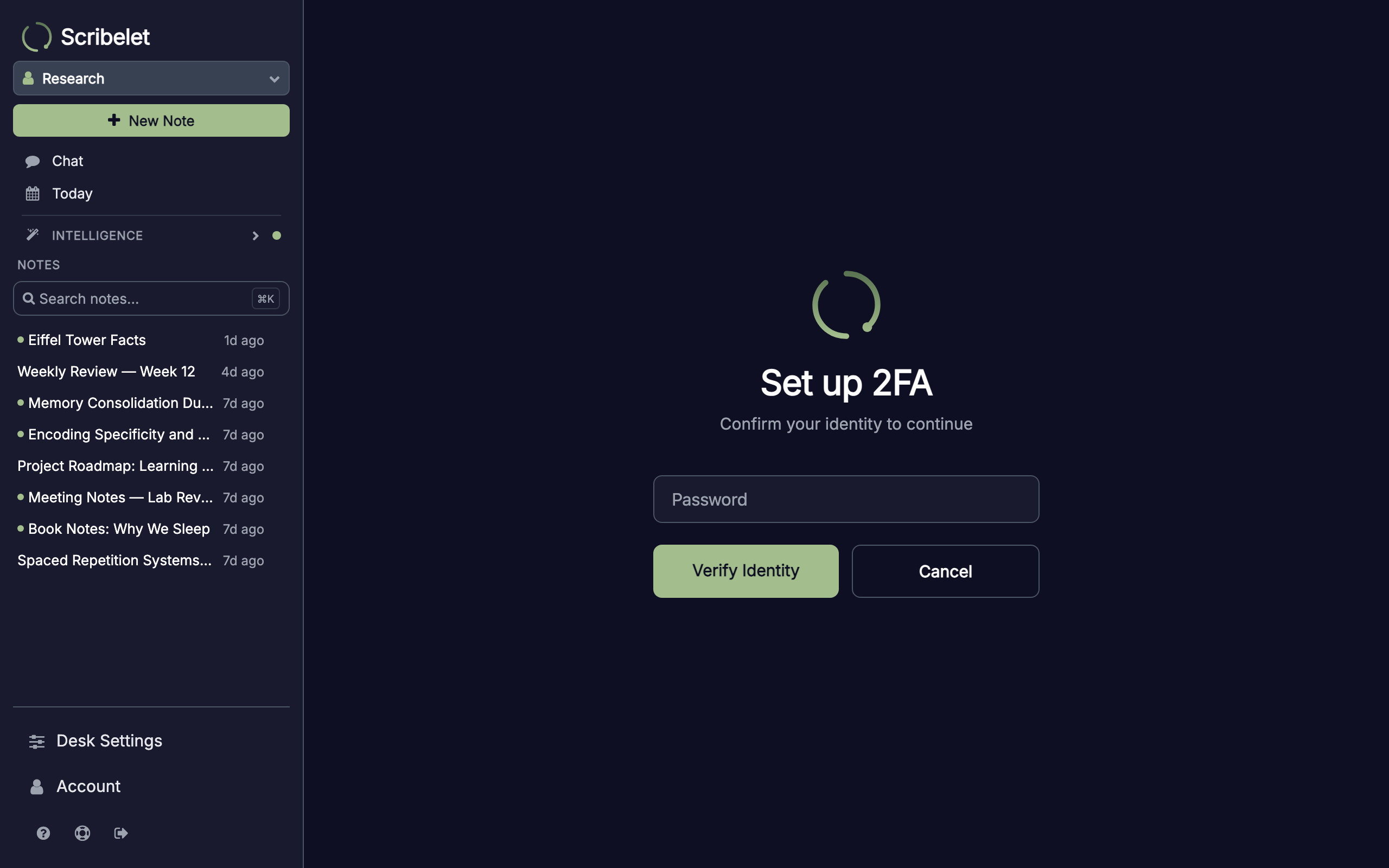Image resolution: width=1389 pixels, height=868 pixels.
Task: Click the Verify Identity button
Action: click(x=746, y=571)
